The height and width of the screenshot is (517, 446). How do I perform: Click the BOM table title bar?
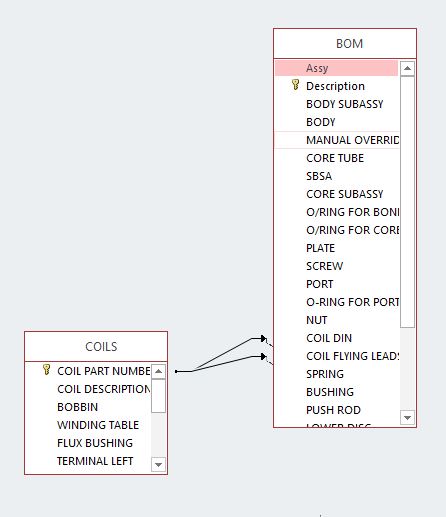(345, 44)
